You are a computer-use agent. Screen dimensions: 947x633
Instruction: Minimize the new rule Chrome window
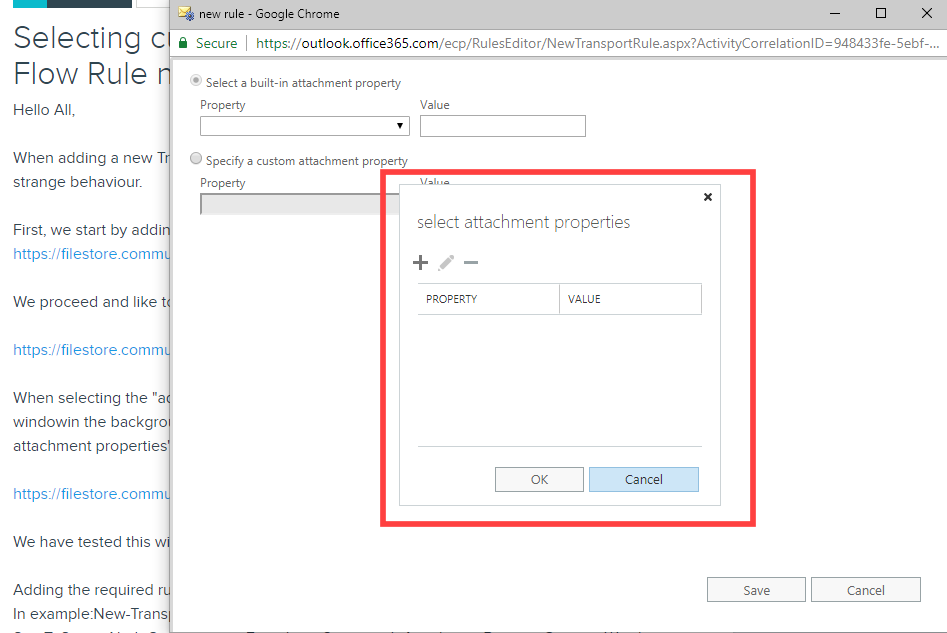[x=835, y=13]
